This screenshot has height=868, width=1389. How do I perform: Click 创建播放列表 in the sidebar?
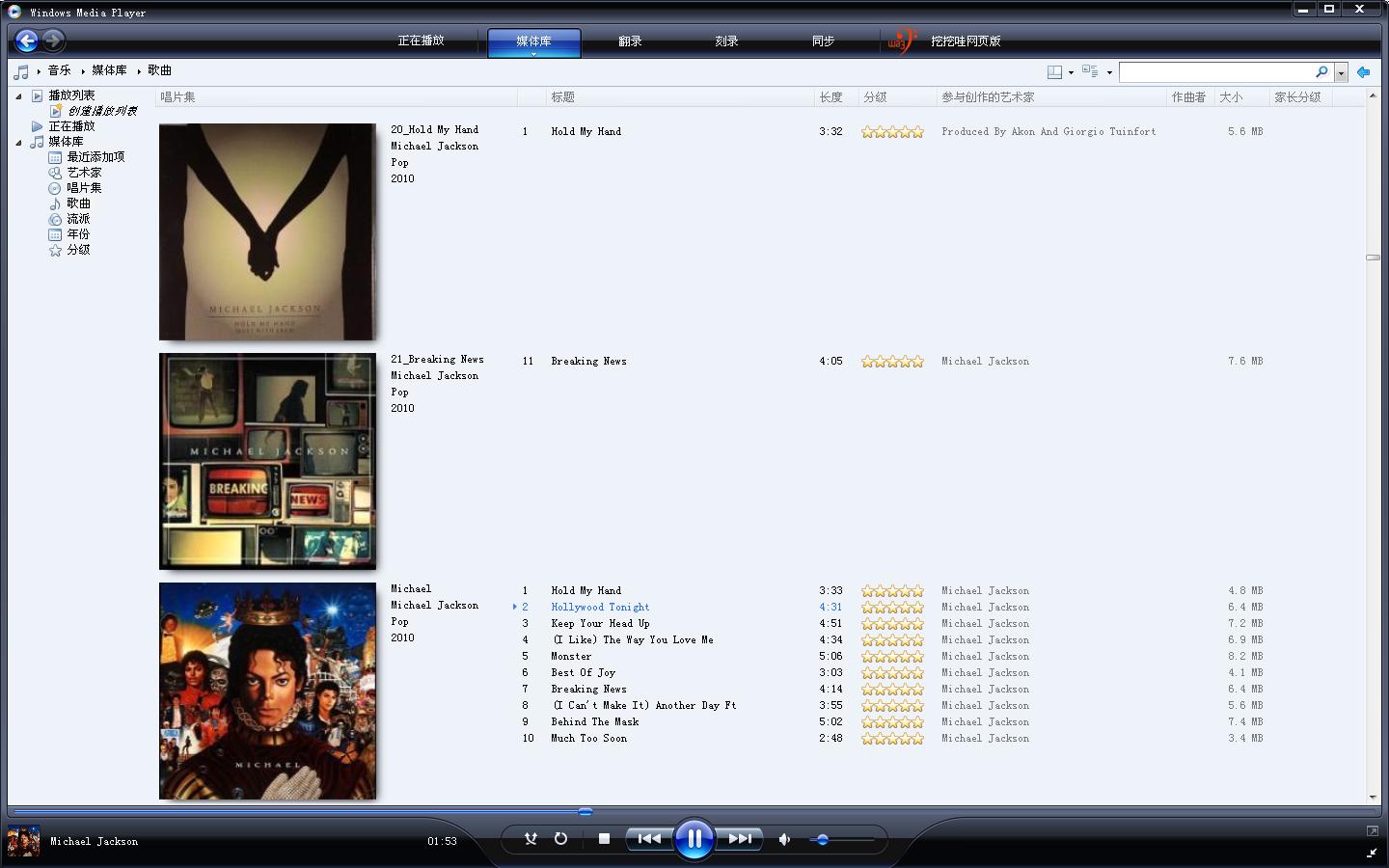pyautogui.click(x=101, y=111)
